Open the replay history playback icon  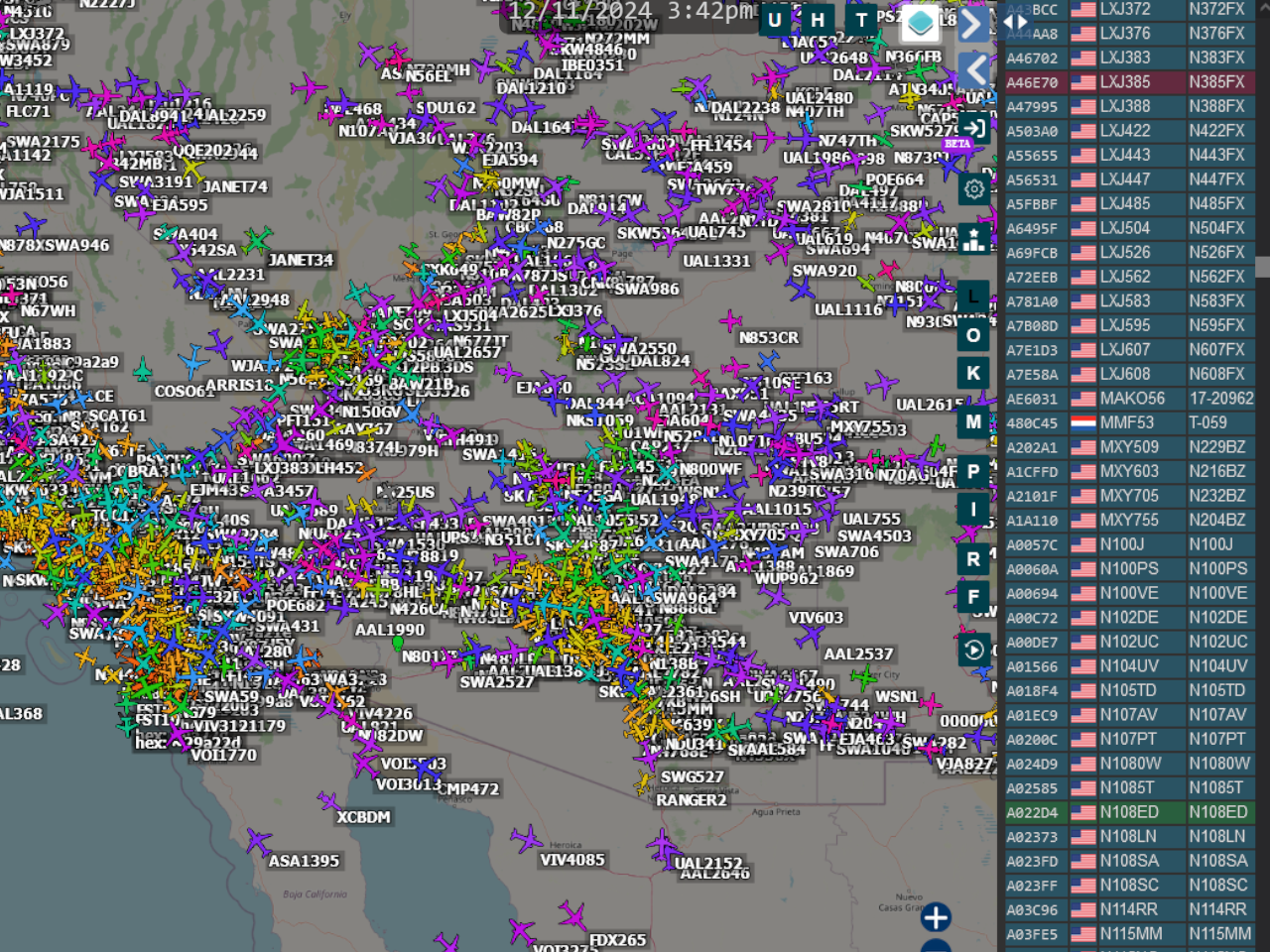[x=974, y=650]
